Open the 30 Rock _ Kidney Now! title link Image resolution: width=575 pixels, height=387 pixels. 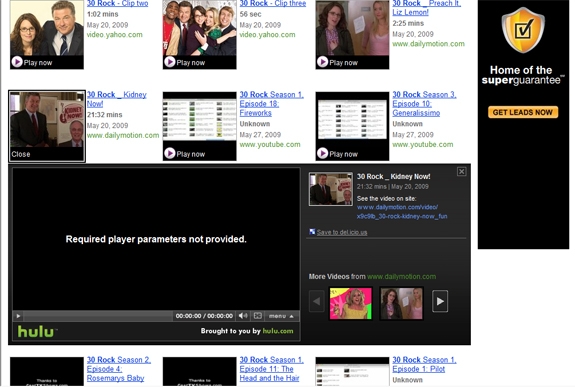pyautogui.click(x=117, y=99)
